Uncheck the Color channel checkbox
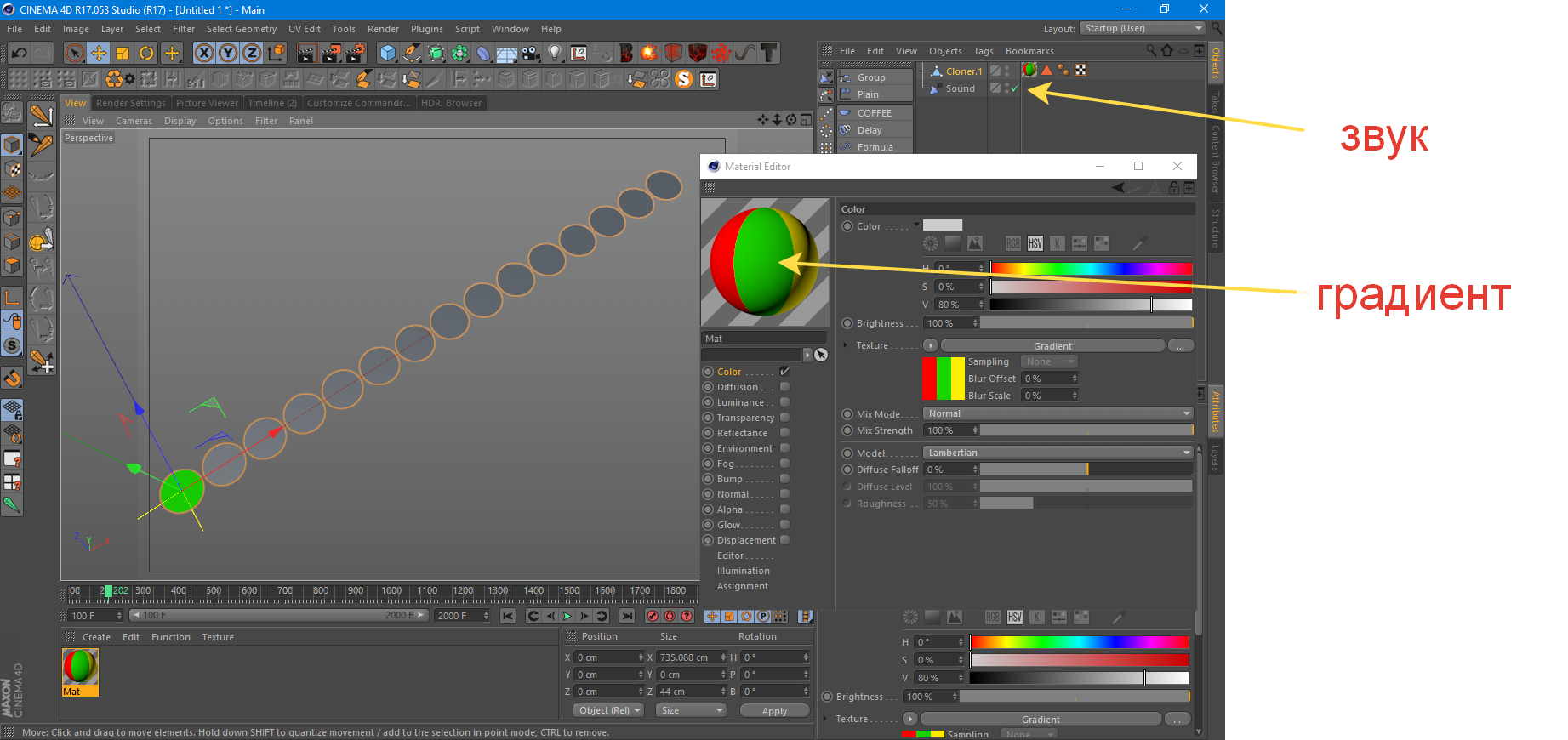Viewport: 1568px width, 740px height. point(784,372)
